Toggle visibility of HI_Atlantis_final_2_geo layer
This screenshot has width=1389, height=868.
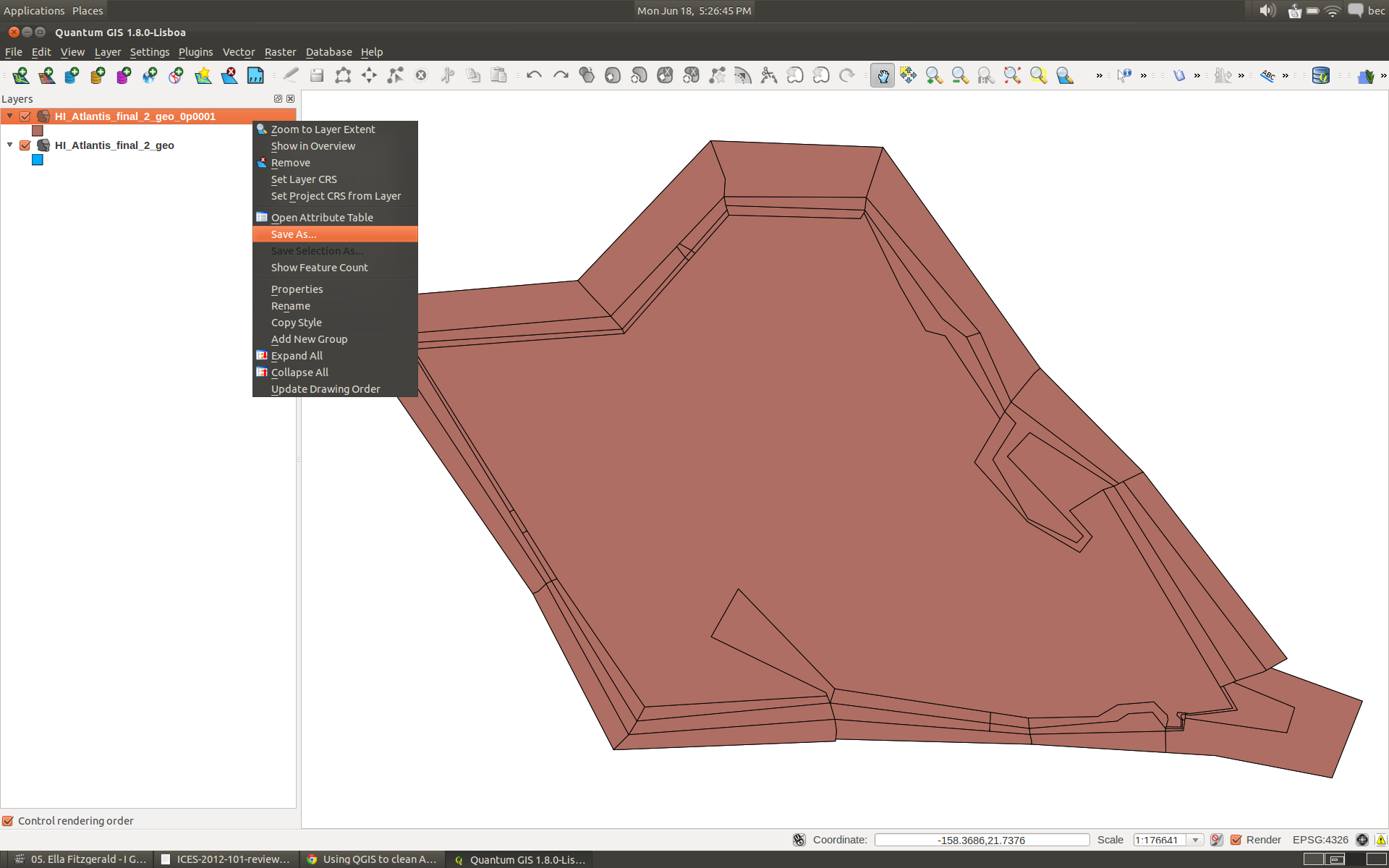point(25,145)
